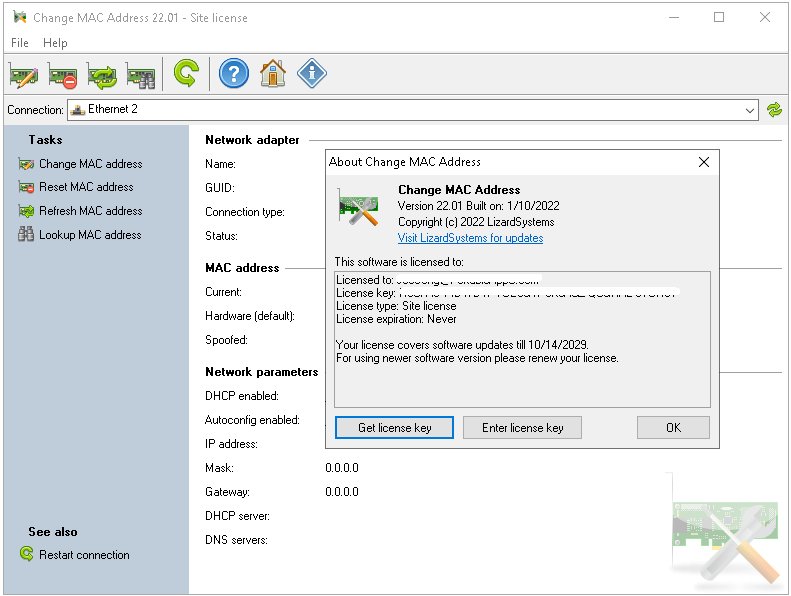Screen dimensions: 791x596
Task: Click the DNS servers label
Action: (236, 540)
